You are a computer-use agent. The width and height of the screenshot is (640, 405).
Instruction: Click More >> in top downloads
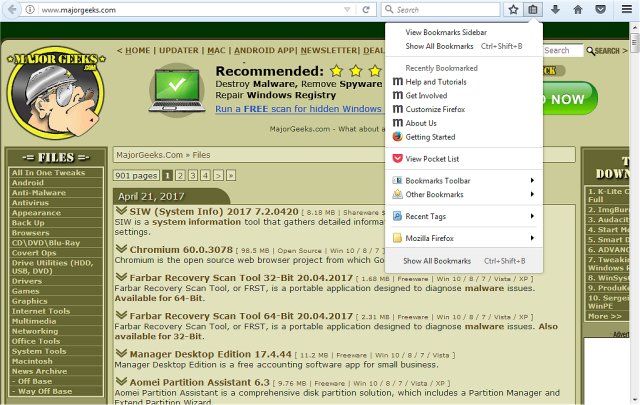[604, 316]
